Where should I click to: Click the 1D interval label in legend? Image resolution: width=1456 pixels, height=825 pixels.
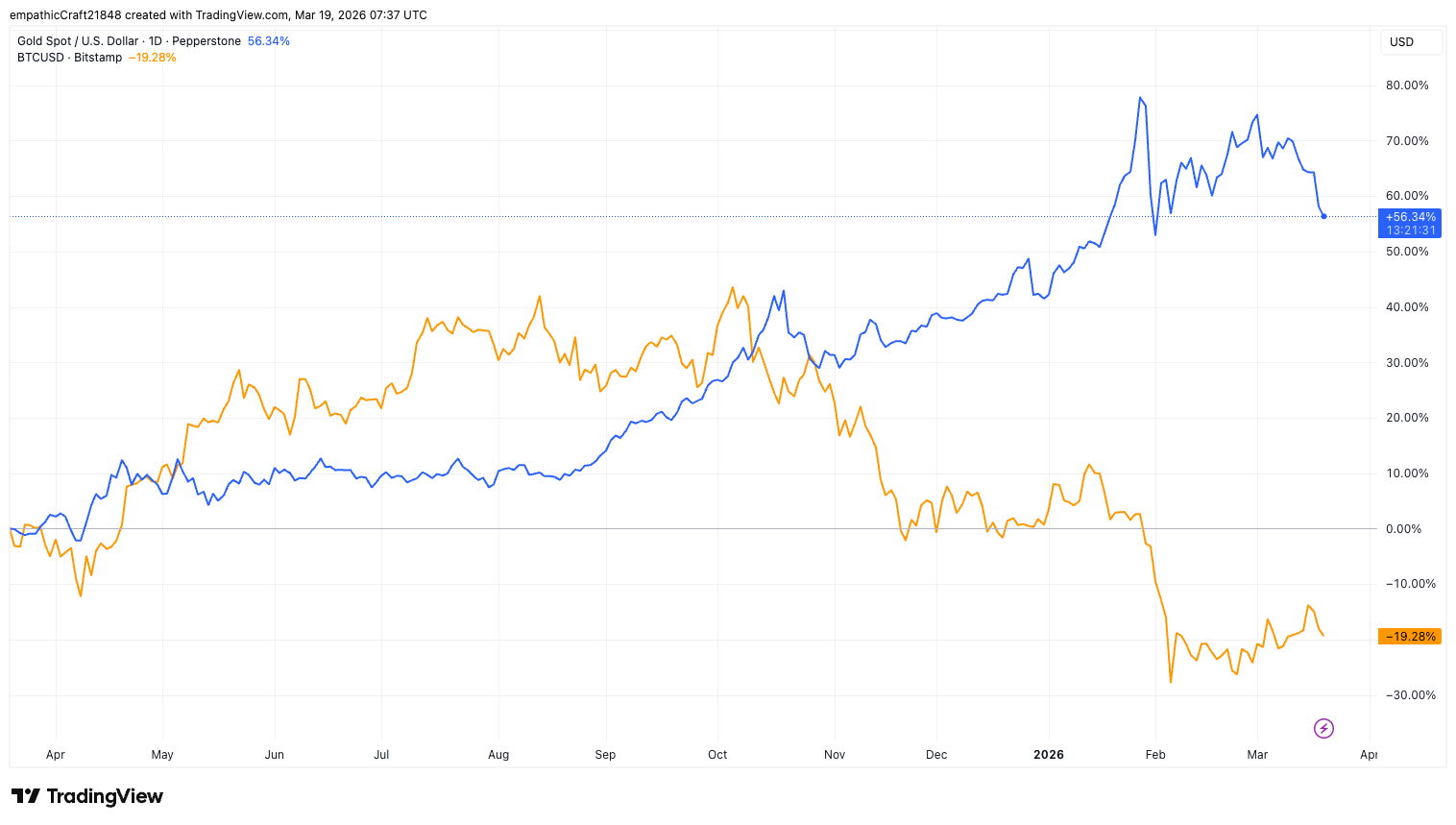click(156, 41)
